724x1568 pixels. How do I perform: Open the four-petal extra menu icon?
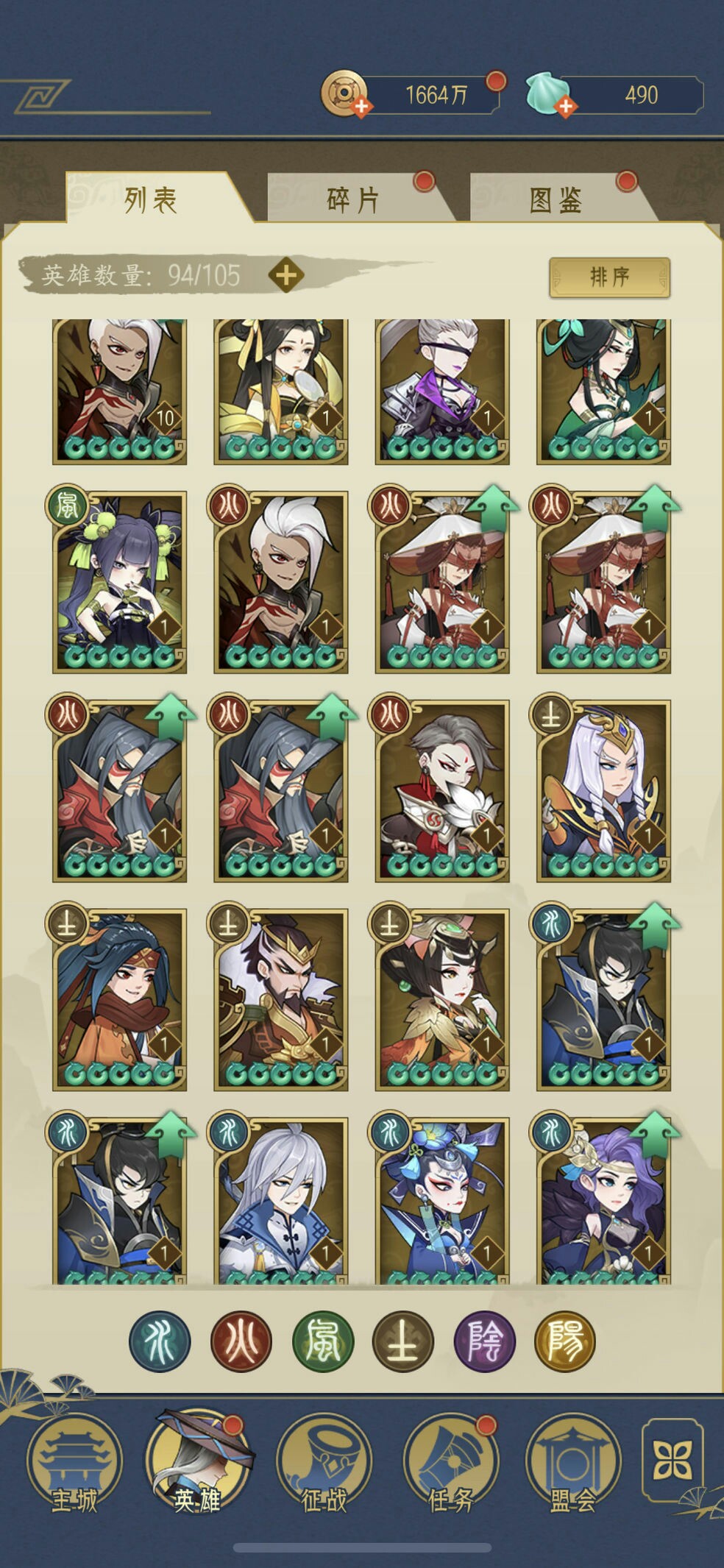[672, 1460]
